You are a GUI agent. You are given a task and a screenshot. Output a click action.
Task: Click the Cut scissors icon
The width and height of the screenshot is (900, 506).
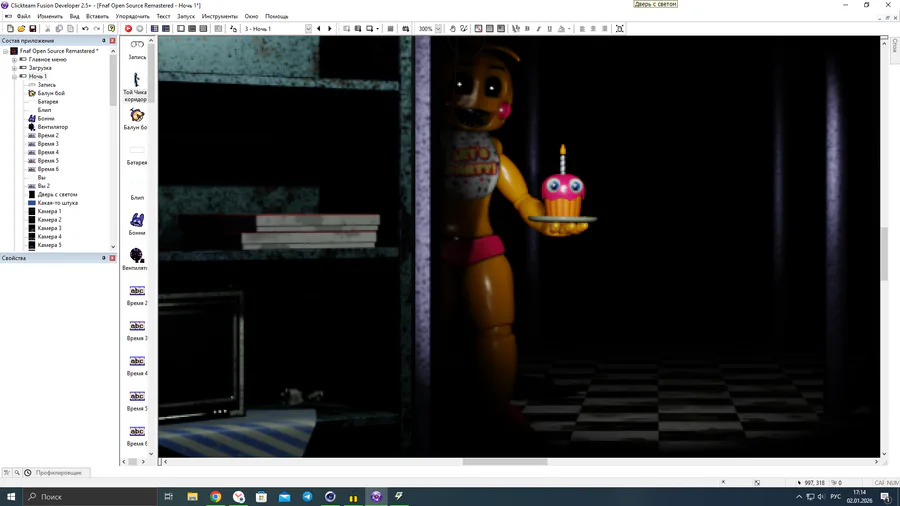point(48,29)
